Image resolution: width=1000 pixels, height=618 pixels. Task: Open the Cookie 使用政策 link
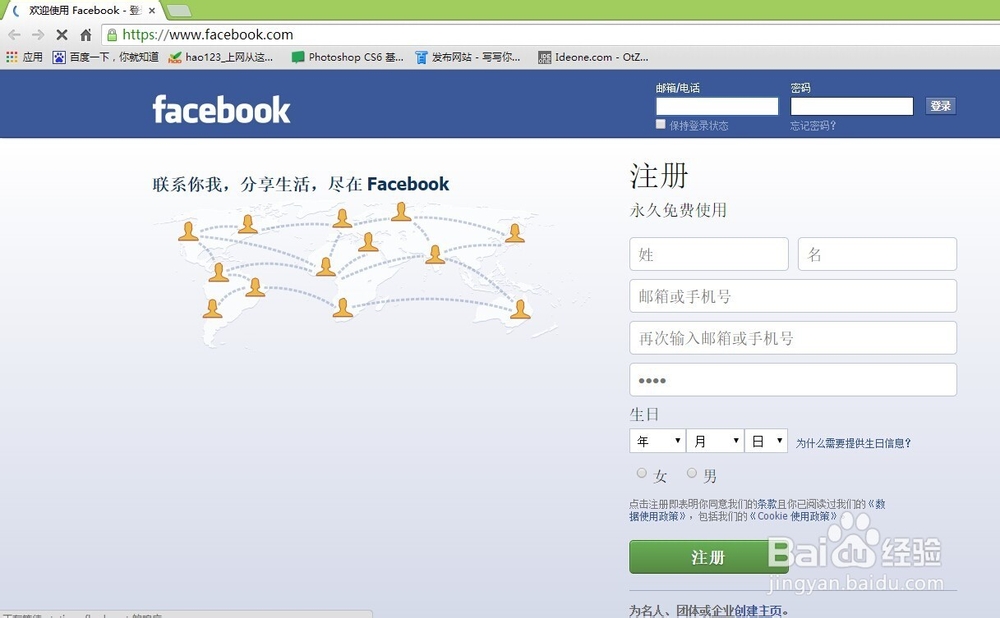click(795, 516)
